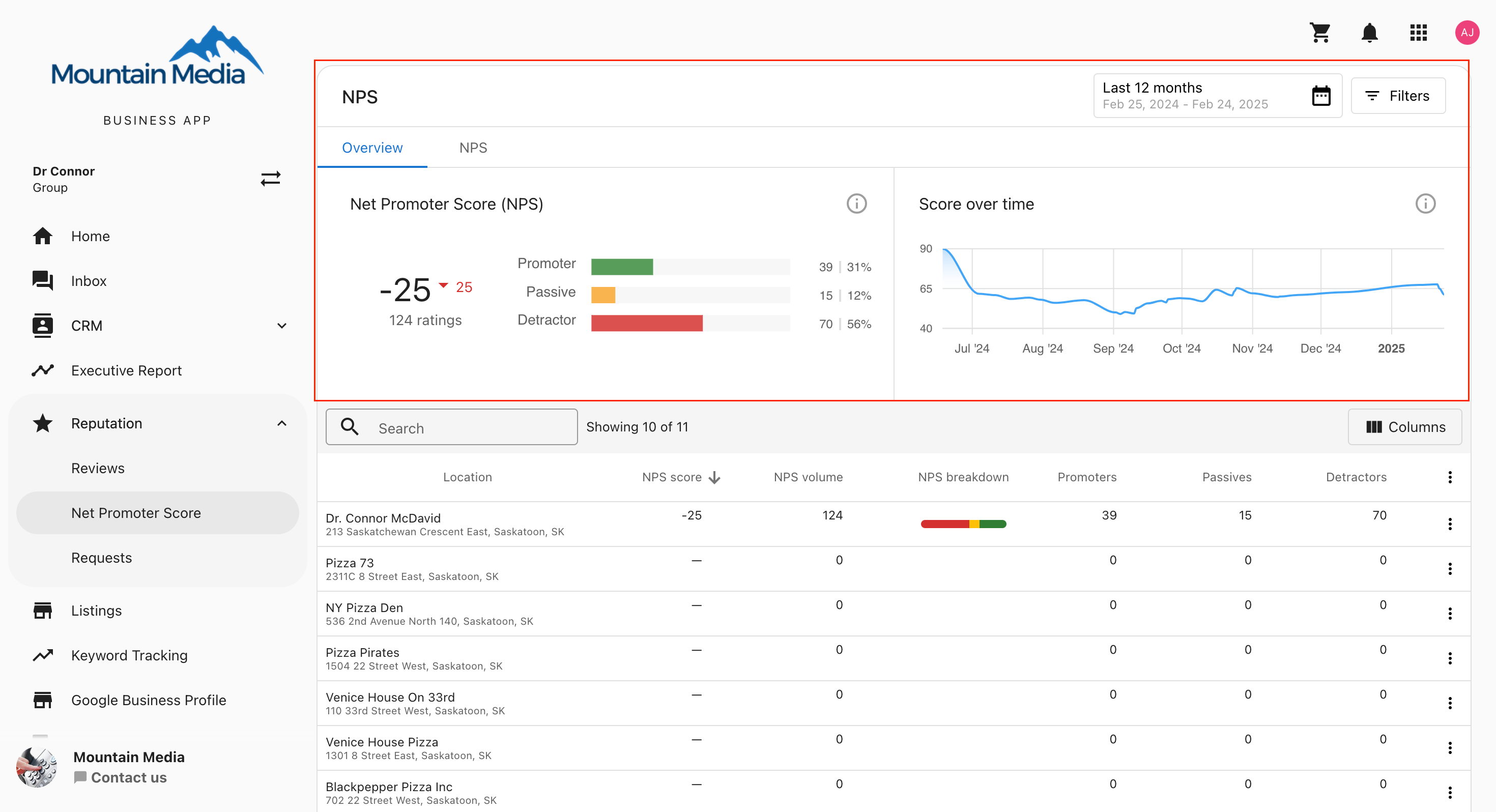Open the notifications bell
The width and height of the screenshot is (1496, 812).
coord(1369,33)
